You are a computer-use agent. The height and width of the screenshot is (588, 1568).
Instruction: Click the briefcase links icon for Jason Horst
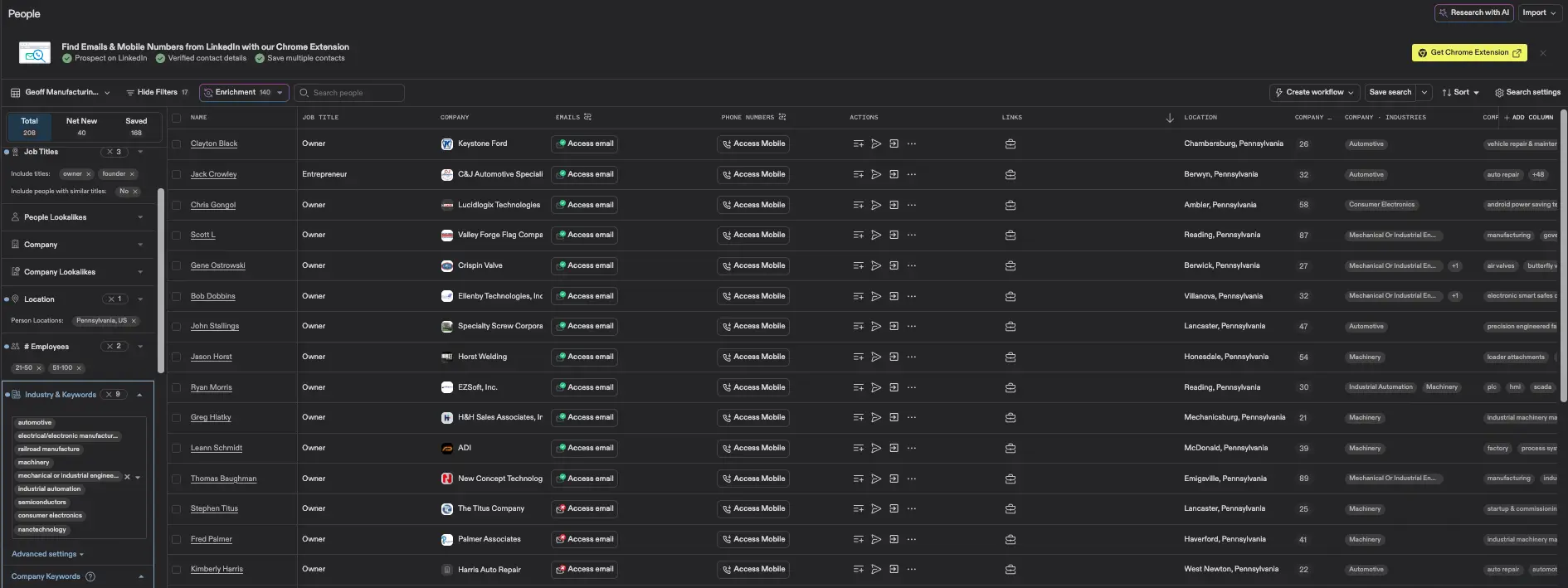point(1010,357)
